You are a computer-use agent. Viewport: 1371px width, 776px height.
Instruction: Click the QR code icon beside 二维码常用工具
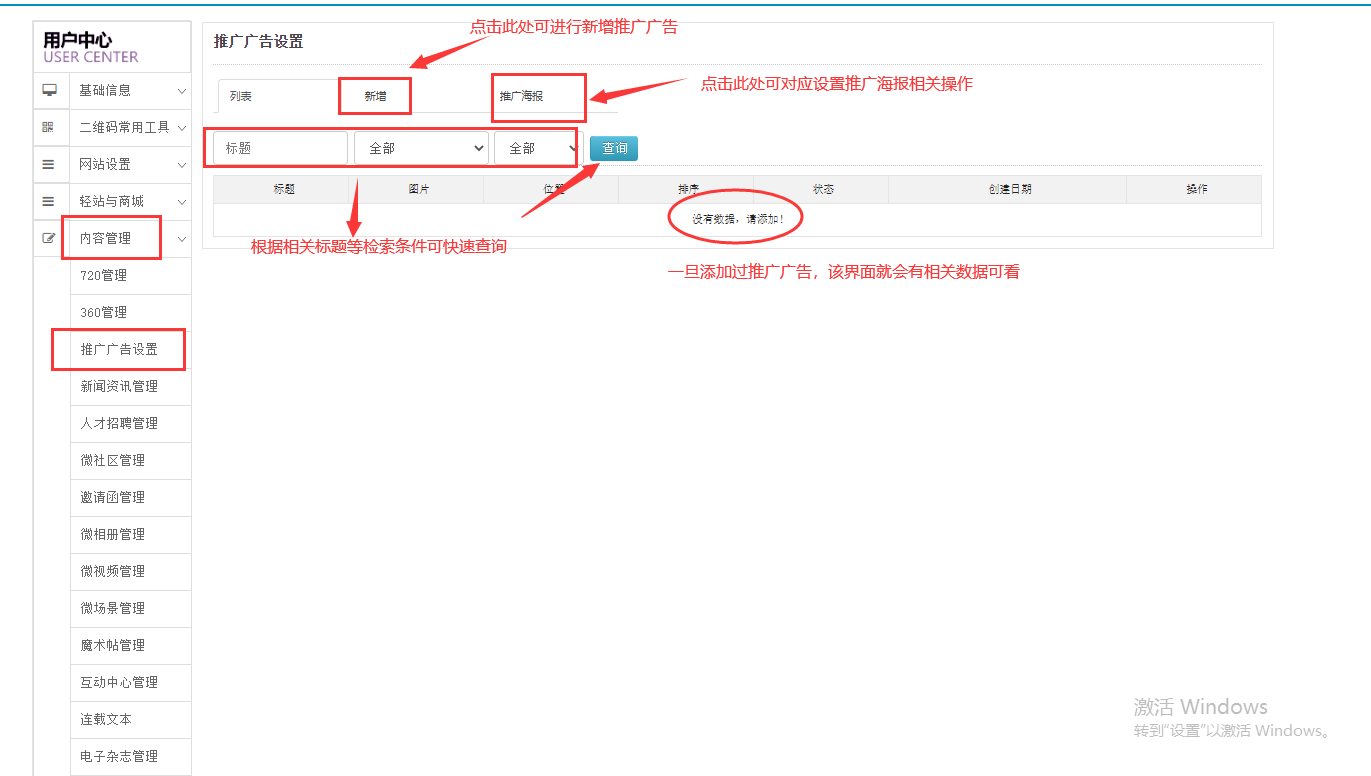[49, 127]
